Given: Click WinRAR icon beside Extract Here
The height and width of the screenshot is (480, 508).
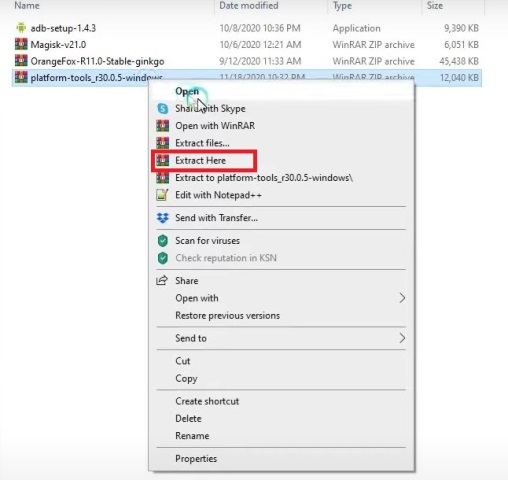Looking at the screenshot, I should point(163,160).
